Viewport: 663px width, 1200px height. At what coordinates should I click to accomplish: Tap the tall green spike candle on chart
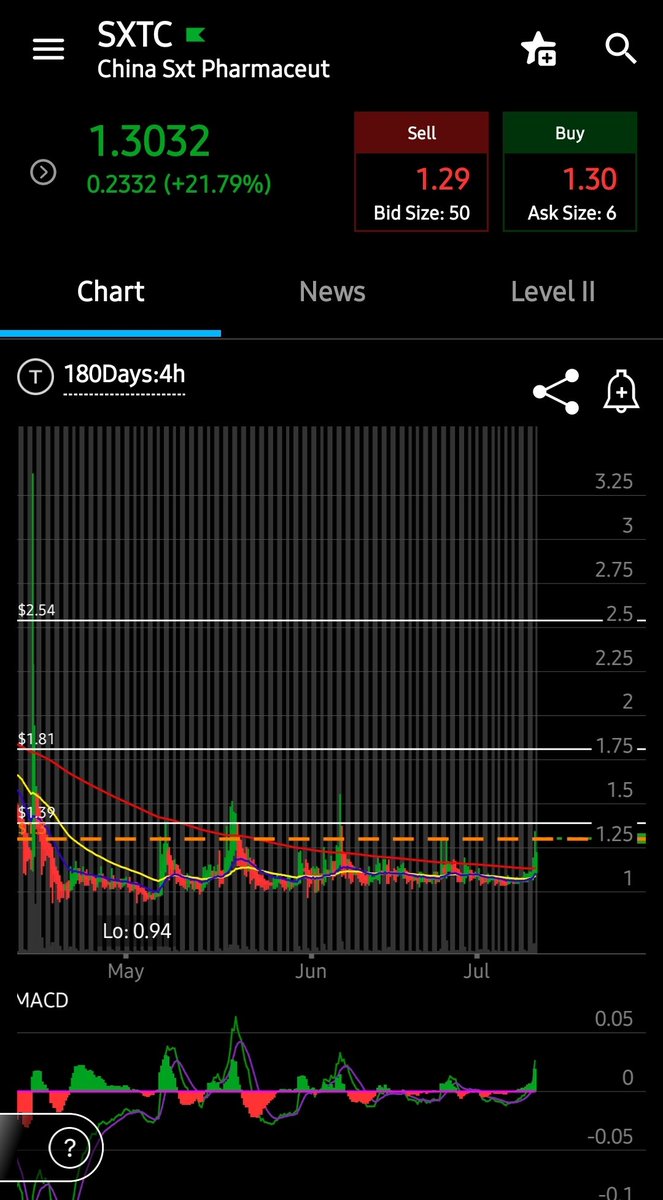(x=33, y=640)
